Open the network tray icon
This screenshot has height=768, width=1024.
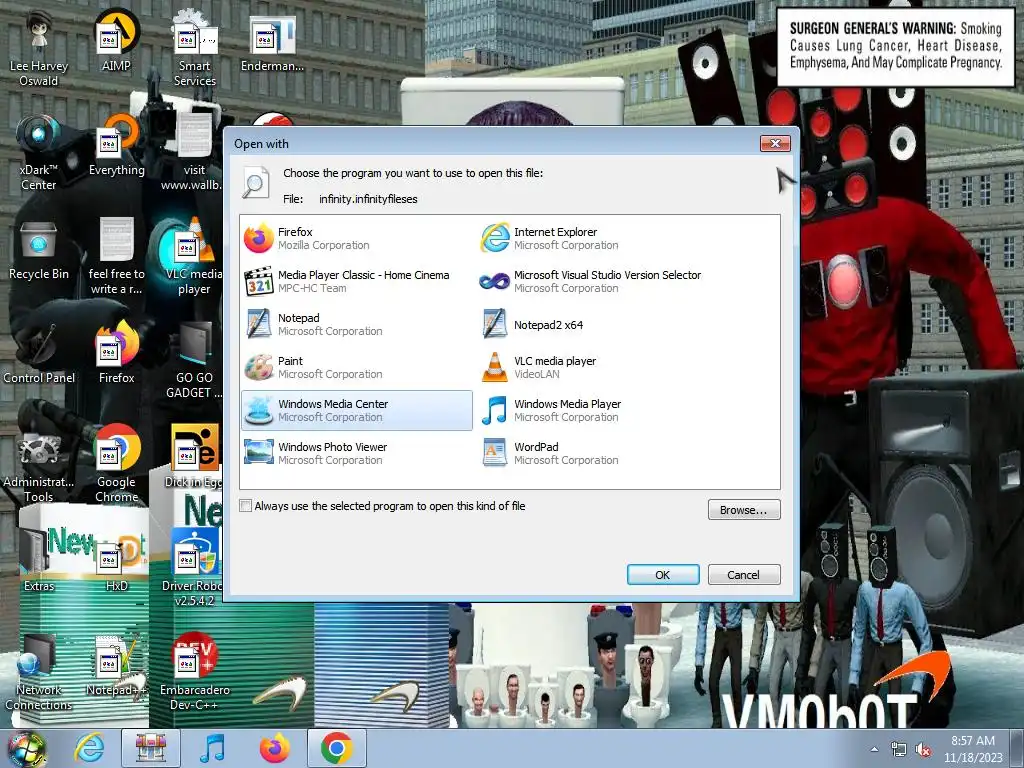[899, 750]
